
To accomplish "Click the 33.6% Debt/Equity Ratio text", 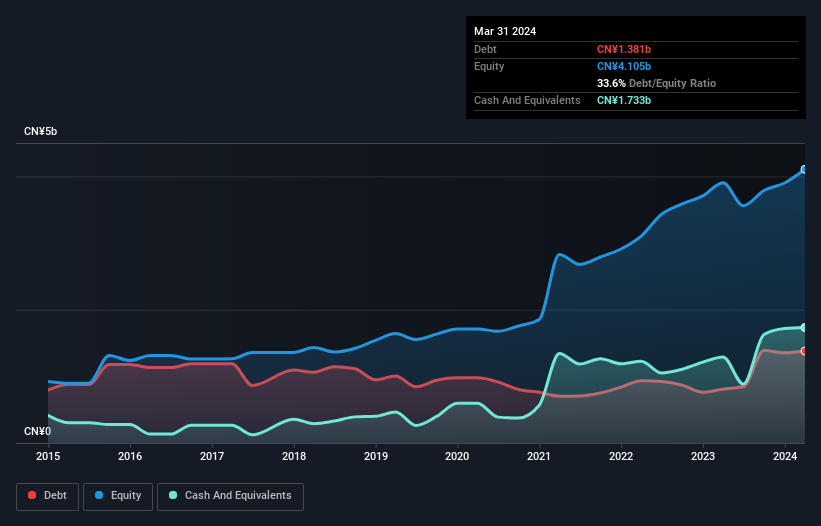I will (x=656, y=83).
